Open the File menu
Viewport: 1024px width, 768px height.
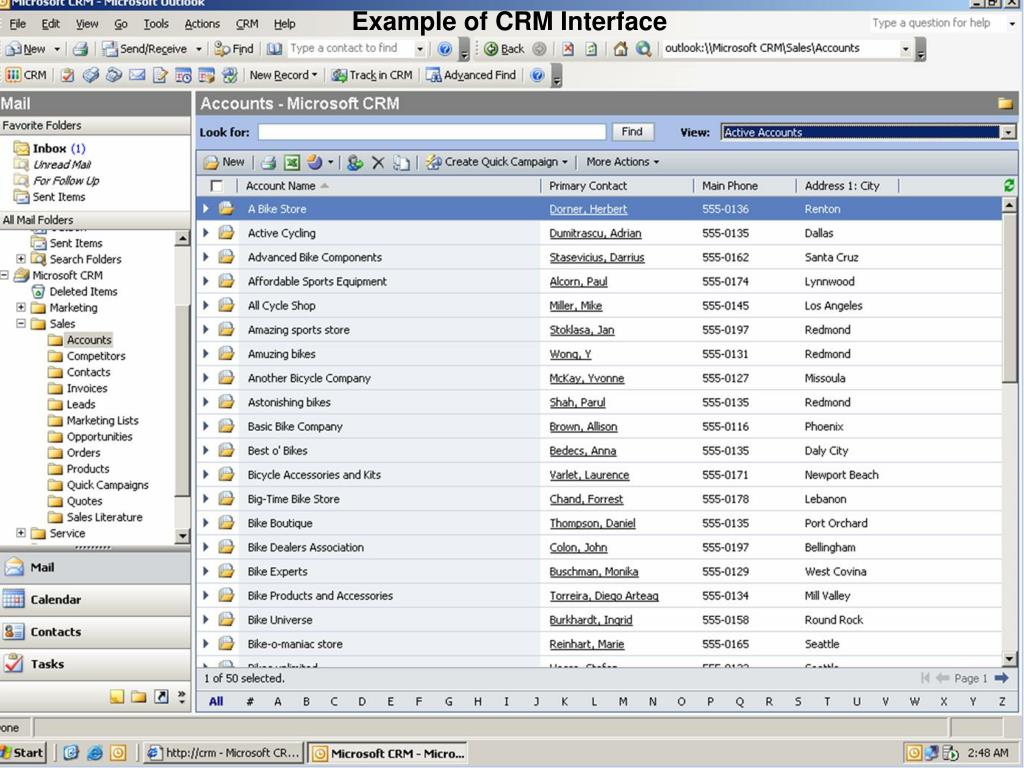pos(18,24)
